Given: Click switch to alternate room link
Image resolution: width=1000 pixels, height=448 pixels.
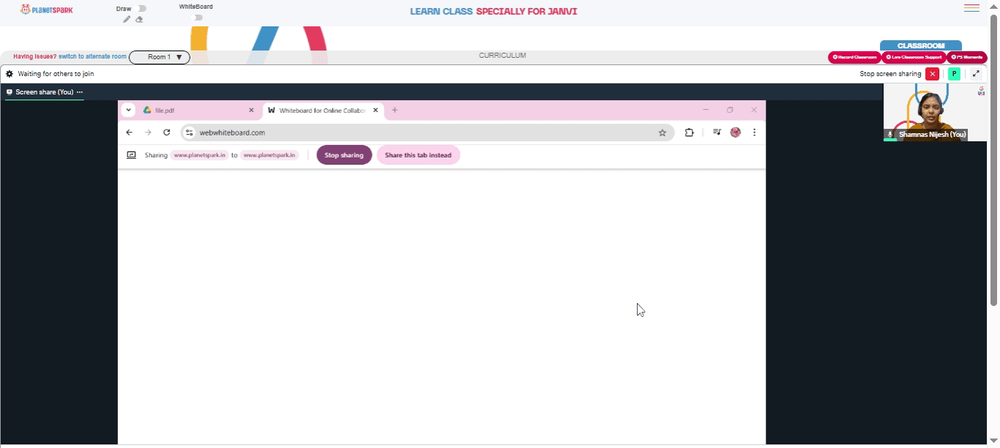Looking at the screenshot, I should [92, 57].
